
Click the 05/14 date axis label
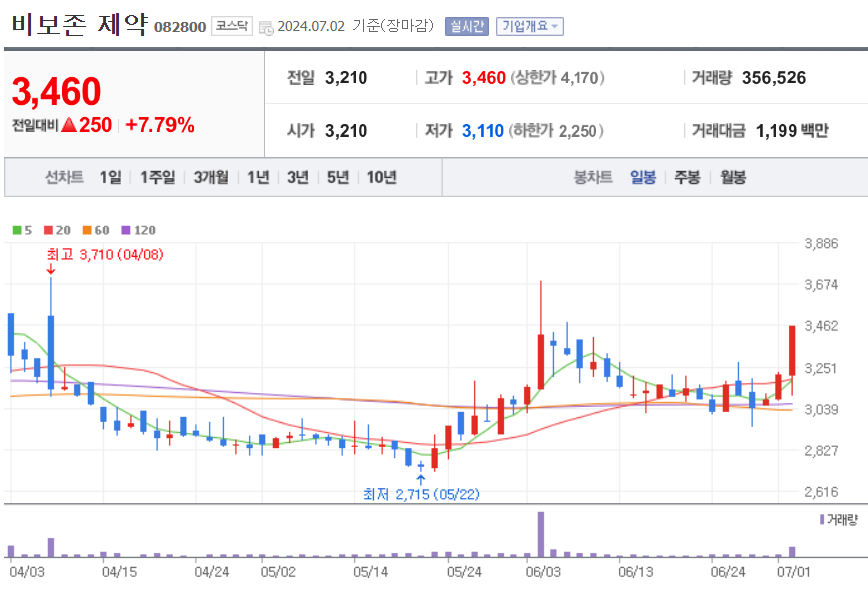point(371,572)
